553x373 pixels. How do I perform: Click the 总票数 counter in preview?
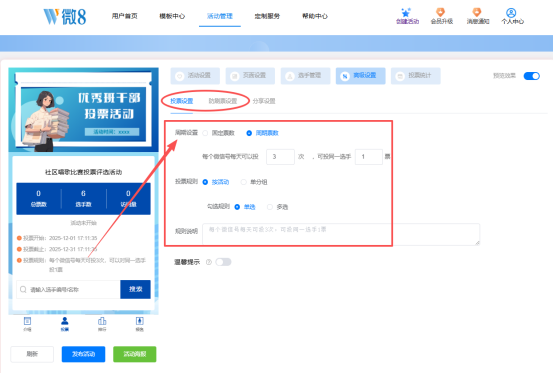(x=38, y=198)
